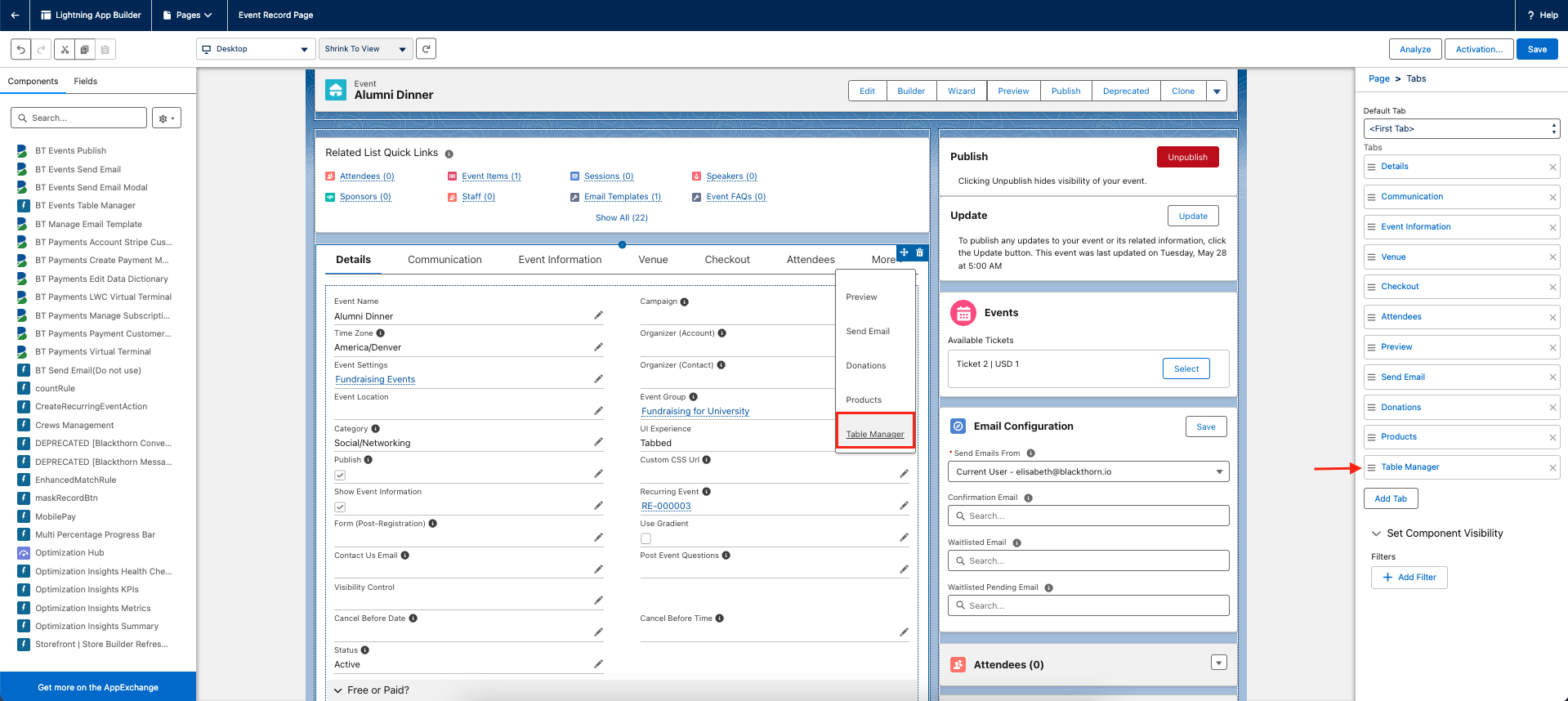Click the Optimization Hub component icon
Image resolution: width=1568 pixels, height=701 pixels.
click(x=24, y=553)
